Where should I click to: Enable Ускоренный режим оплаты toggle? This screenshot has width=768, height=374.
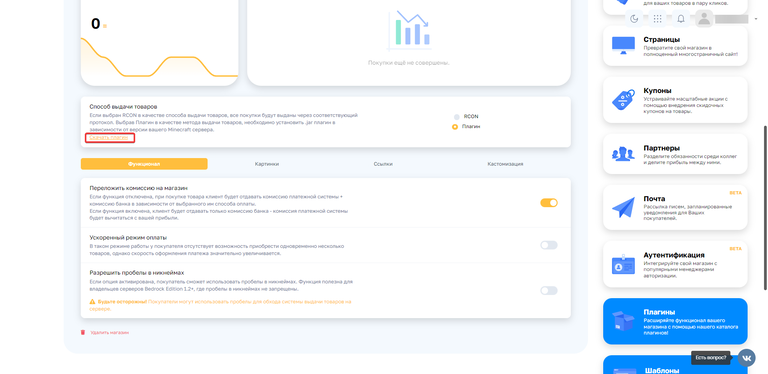coord(549,245)
